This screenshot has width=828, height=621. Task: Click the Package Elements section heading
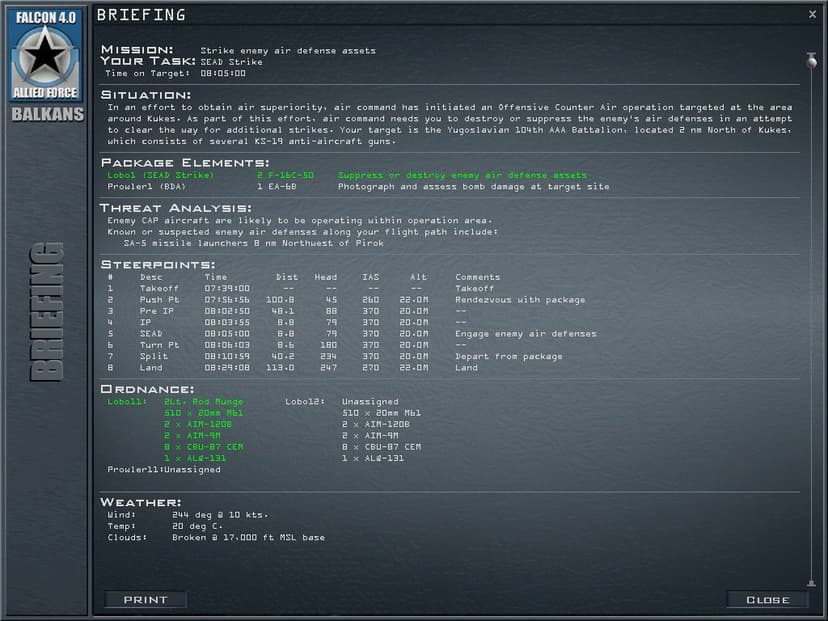(185, 163)
